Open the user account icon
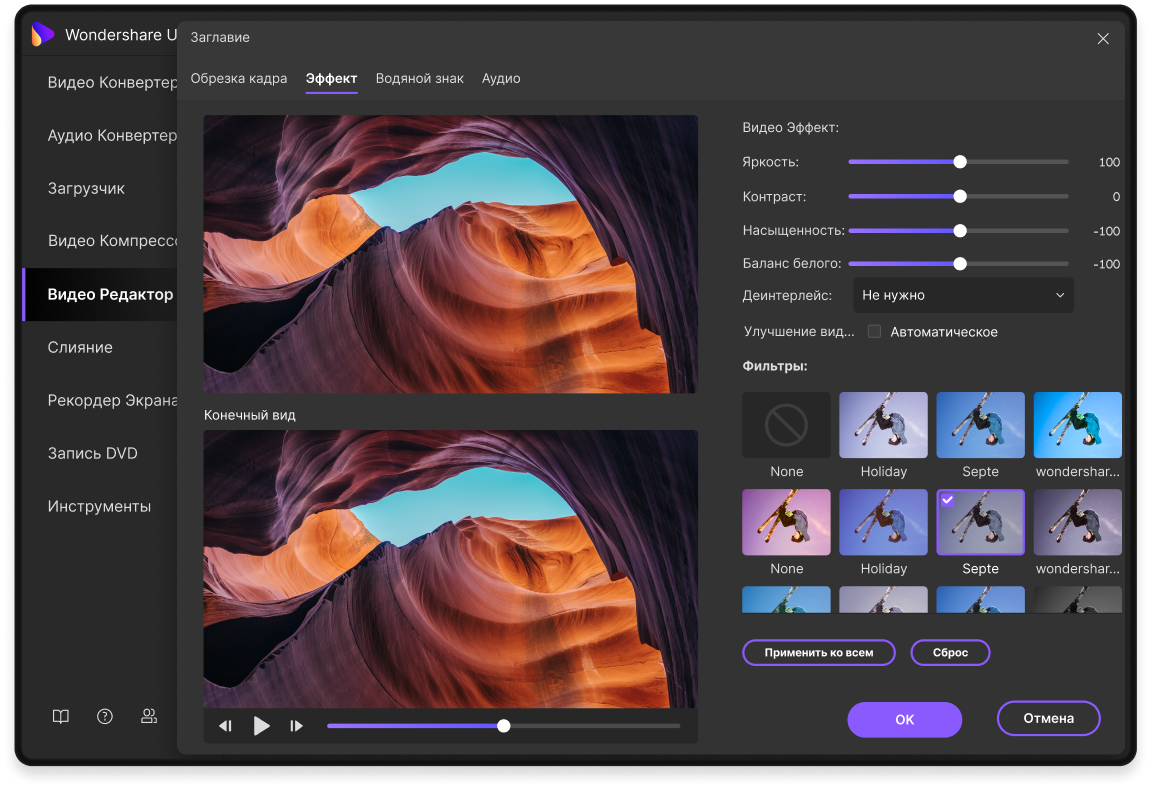Viewport: 1150px width, 789px height. coord(149,716)
